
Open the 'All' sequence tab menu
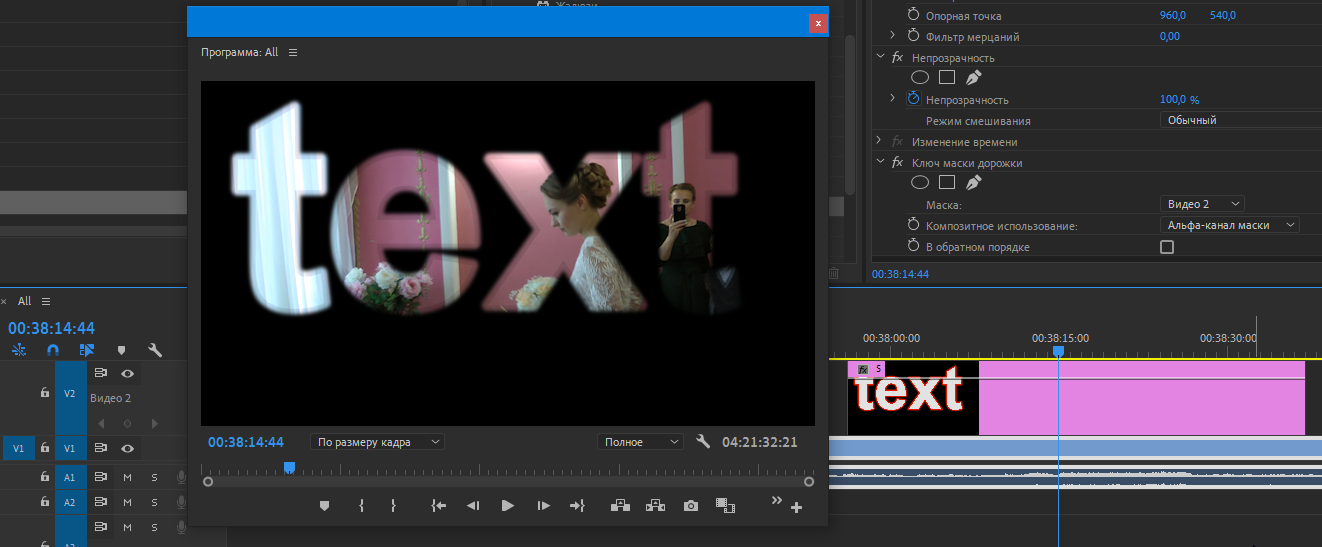[x=46, y=301]
